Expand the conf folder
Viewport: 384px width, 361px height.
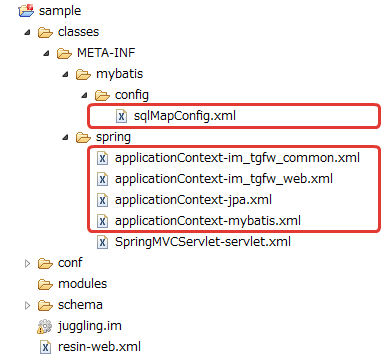pyautogui.click(x=28, y=263)
